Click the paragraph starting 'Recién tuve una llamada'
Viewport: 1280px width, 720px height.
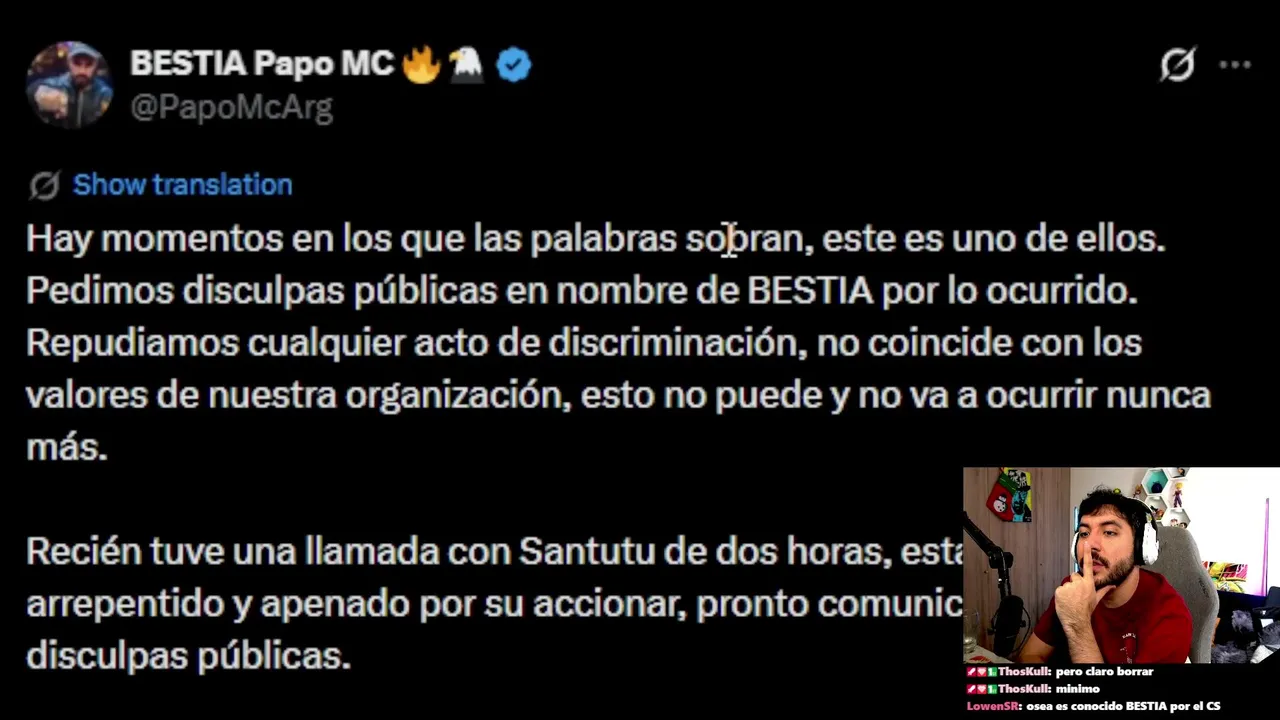coord(495,603)
